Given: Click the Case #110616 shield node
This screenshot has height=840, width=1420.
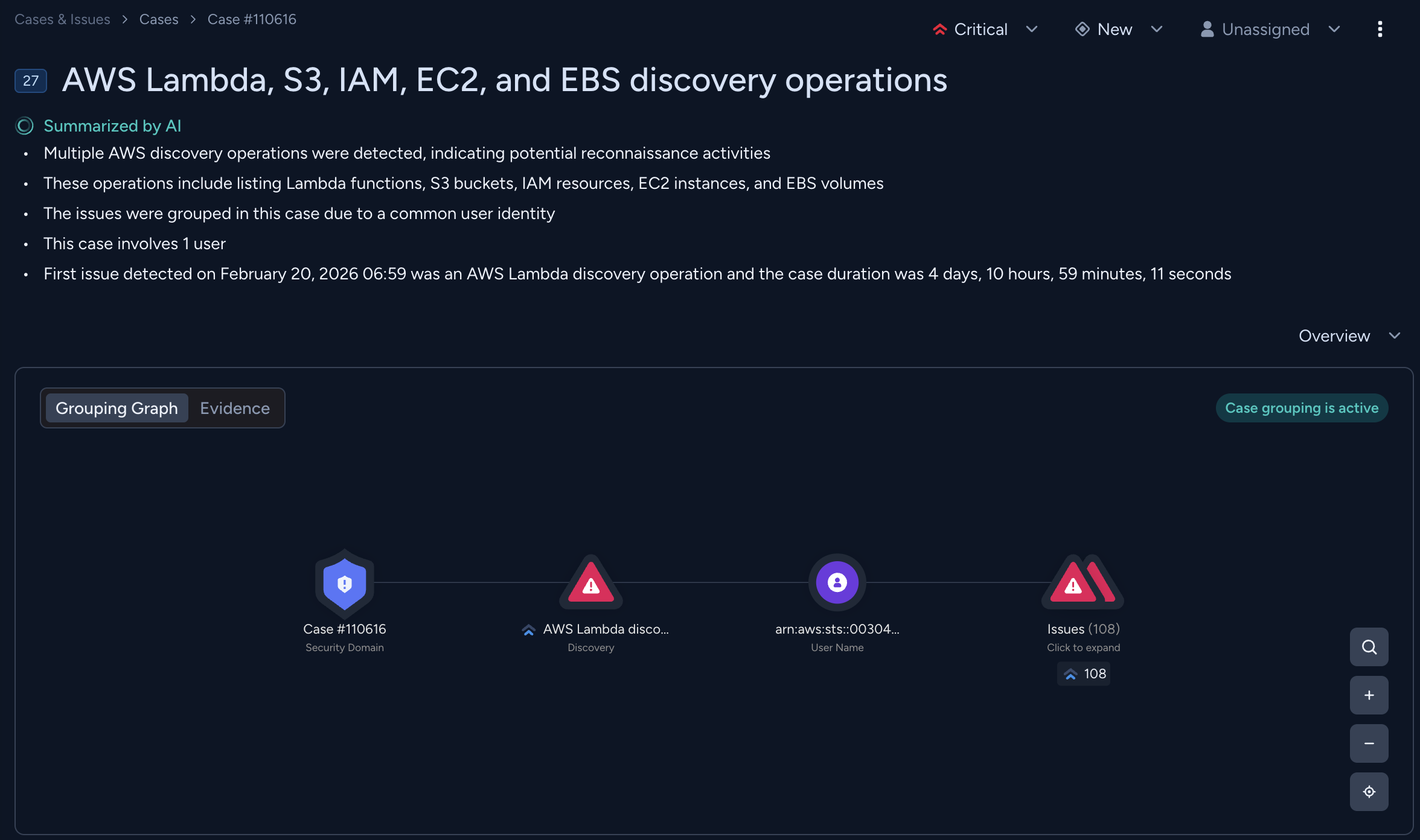Looking at the screenshot, I should 344,583.
